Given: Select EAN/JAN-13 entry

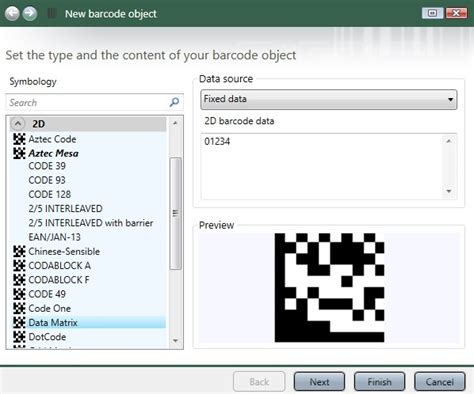Looking at the screenshot, I should (54, 237).
